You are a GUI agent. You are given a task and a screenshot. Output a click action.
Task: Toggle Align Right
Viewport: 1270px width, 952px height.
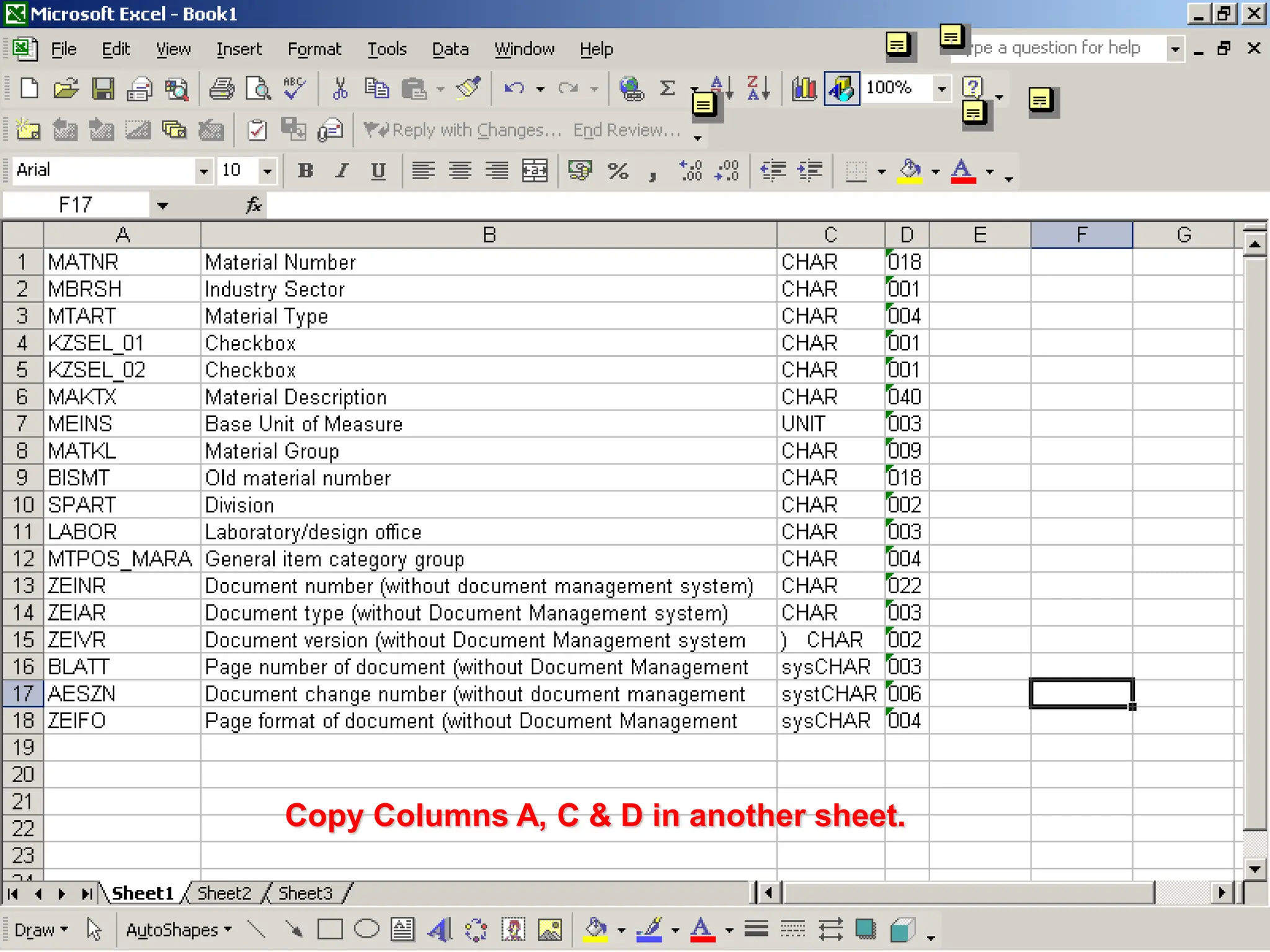pyautogui.click(x=497, y=170)
